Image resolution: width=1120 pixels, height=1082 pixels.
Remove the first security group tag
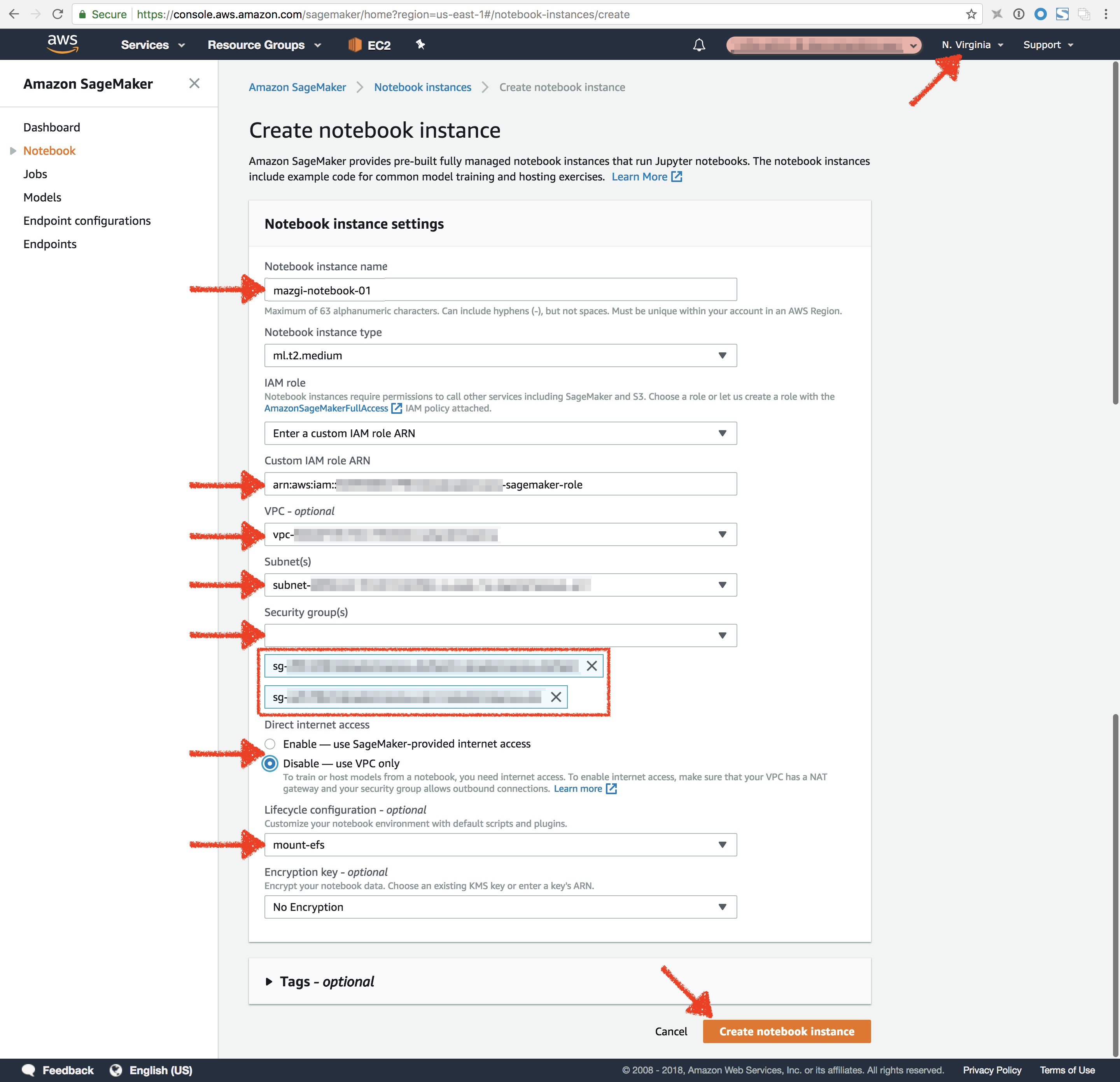591,666
